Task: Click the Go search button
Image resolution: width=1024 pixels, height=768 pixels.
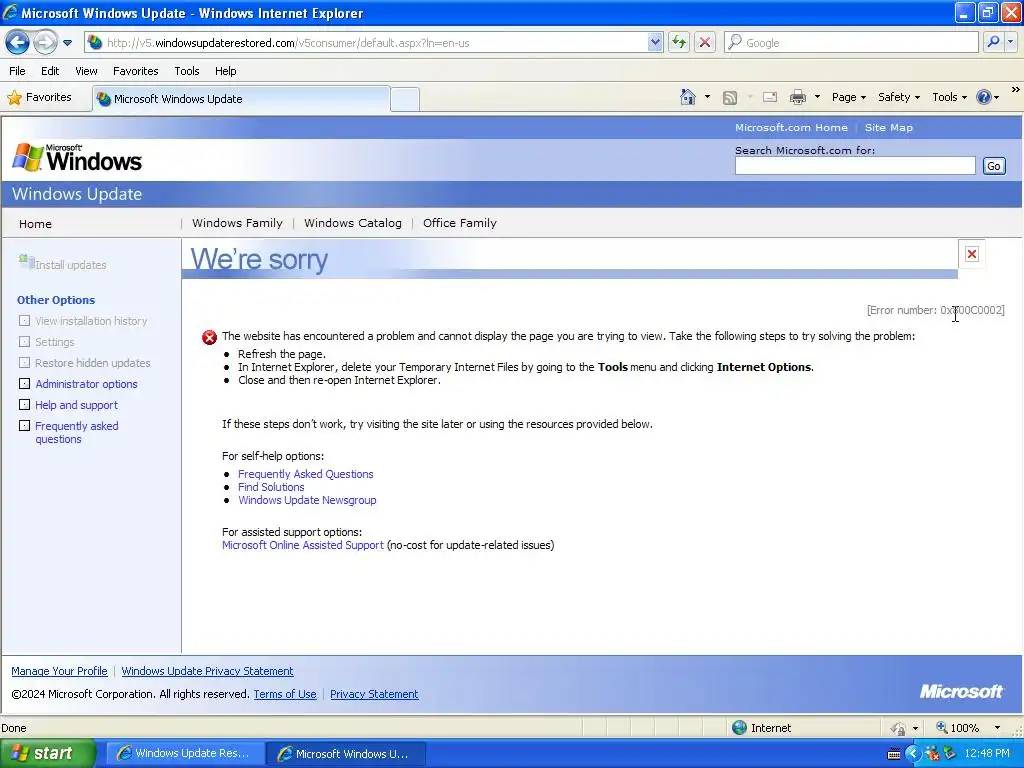Action: pos(993,166)
